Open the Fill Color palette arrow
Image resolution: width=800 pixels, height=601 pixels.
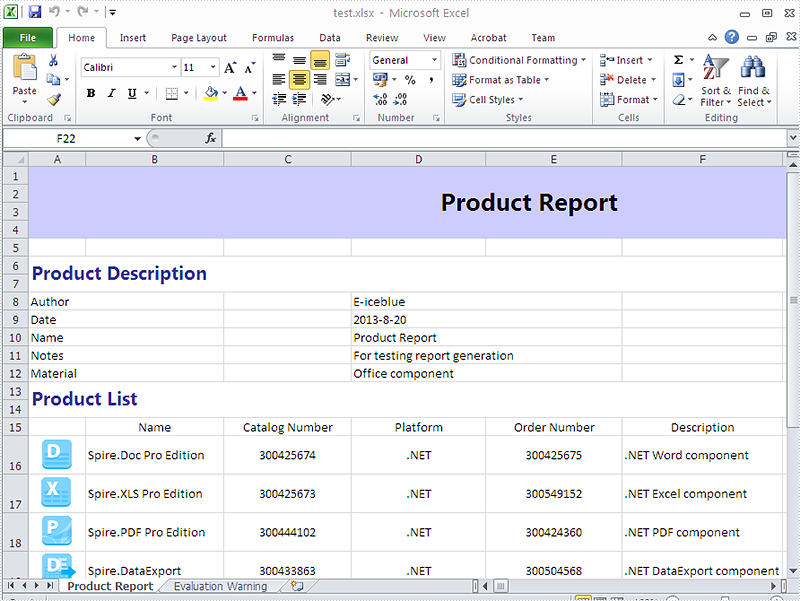(224, 93)
